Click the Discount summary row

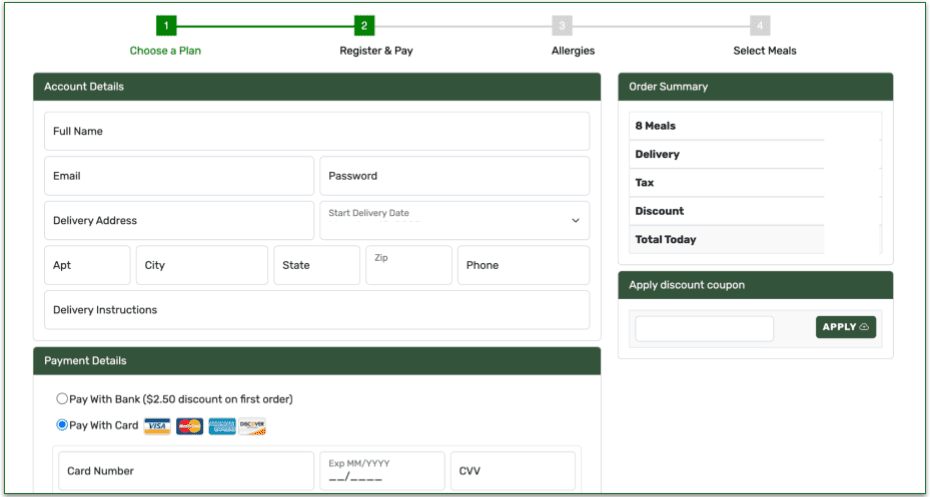click(756, 211)
